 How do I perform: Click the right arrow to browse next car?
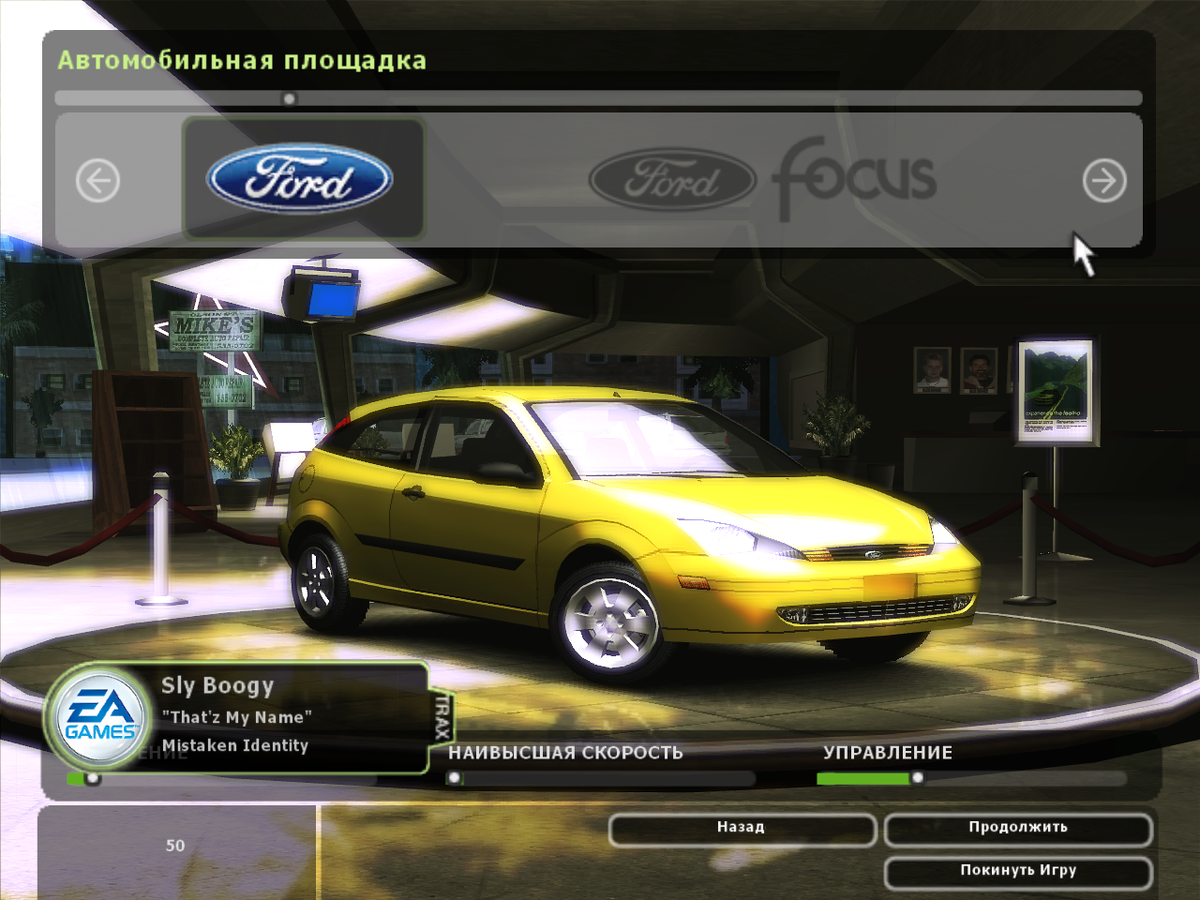pyautogui.click(x=1104, y=181)
